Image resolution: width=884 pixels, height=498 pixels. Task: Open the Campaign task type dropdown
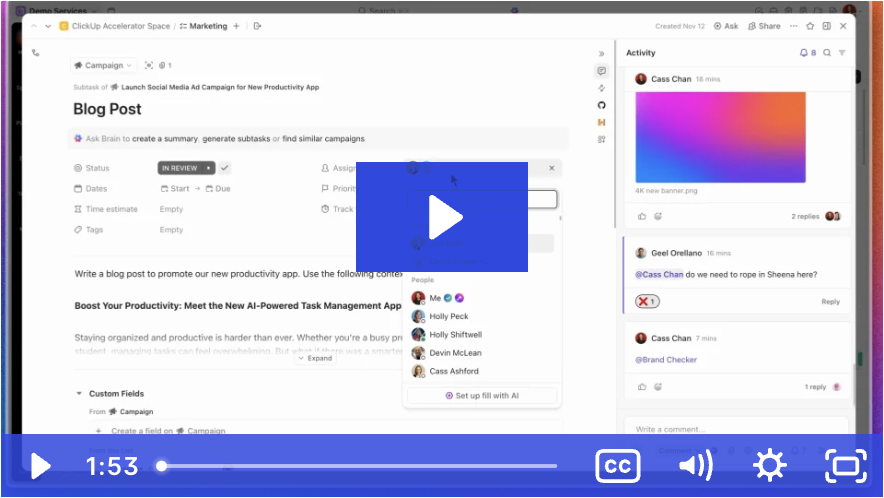pos(103,65)
